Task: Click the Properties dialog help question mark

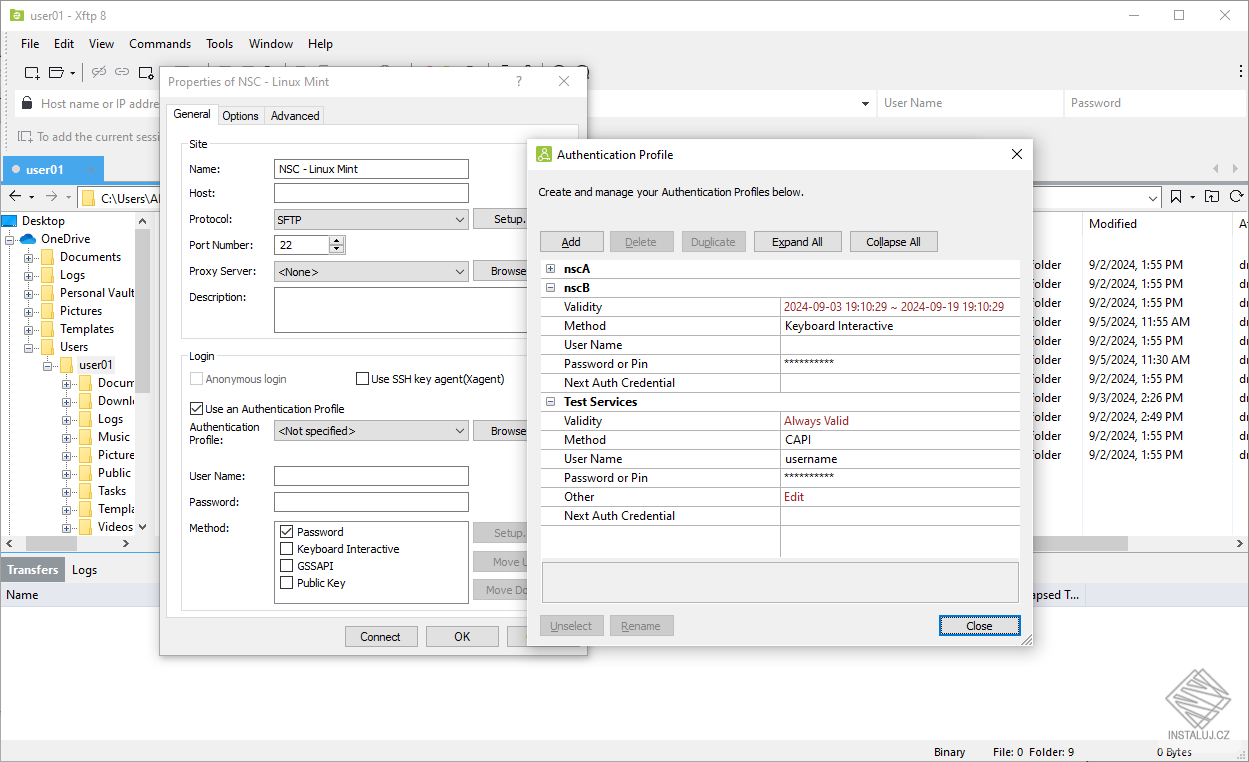Action: (518, 81)
